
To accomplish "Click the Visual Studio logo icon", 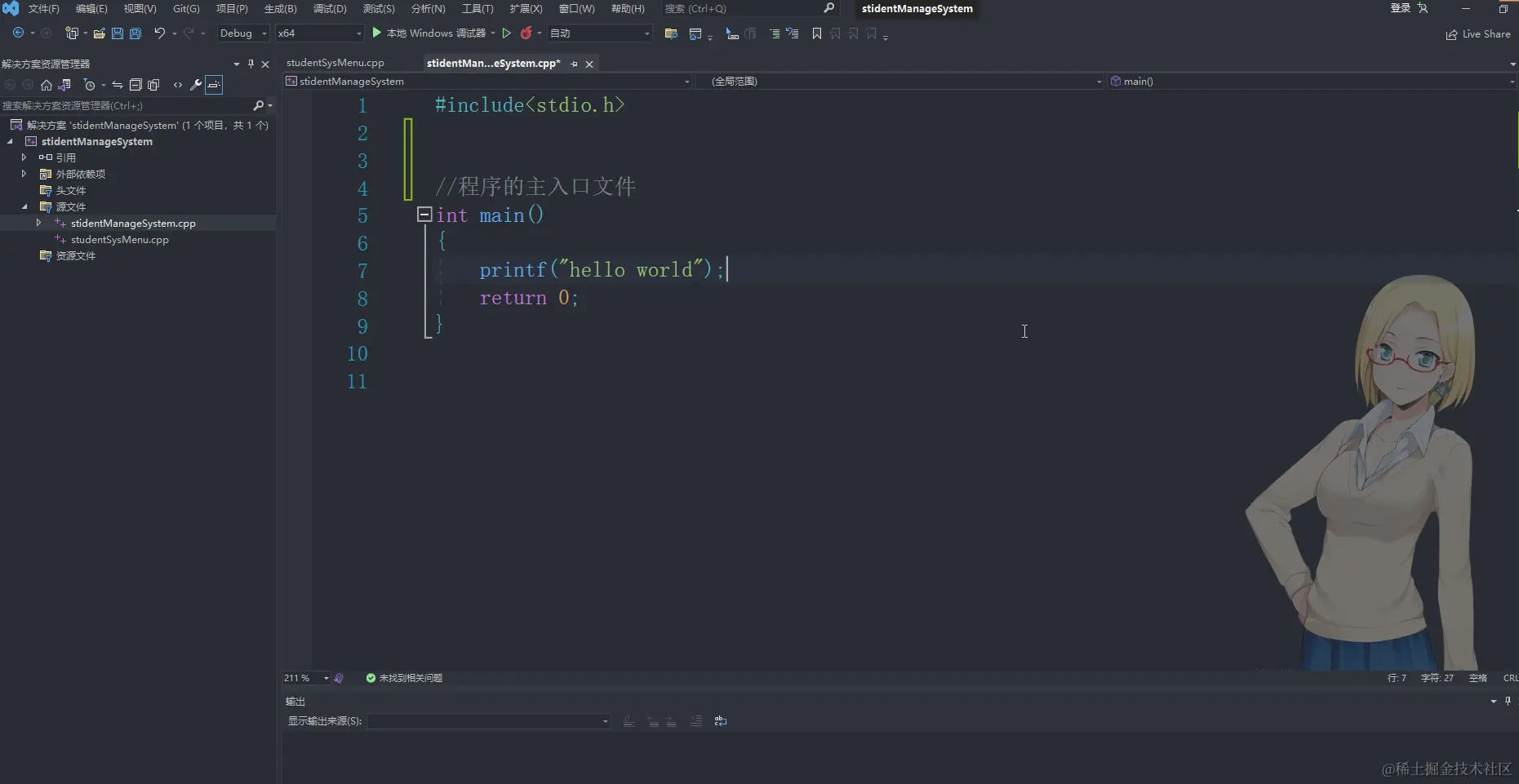I will tap(11, 8).
